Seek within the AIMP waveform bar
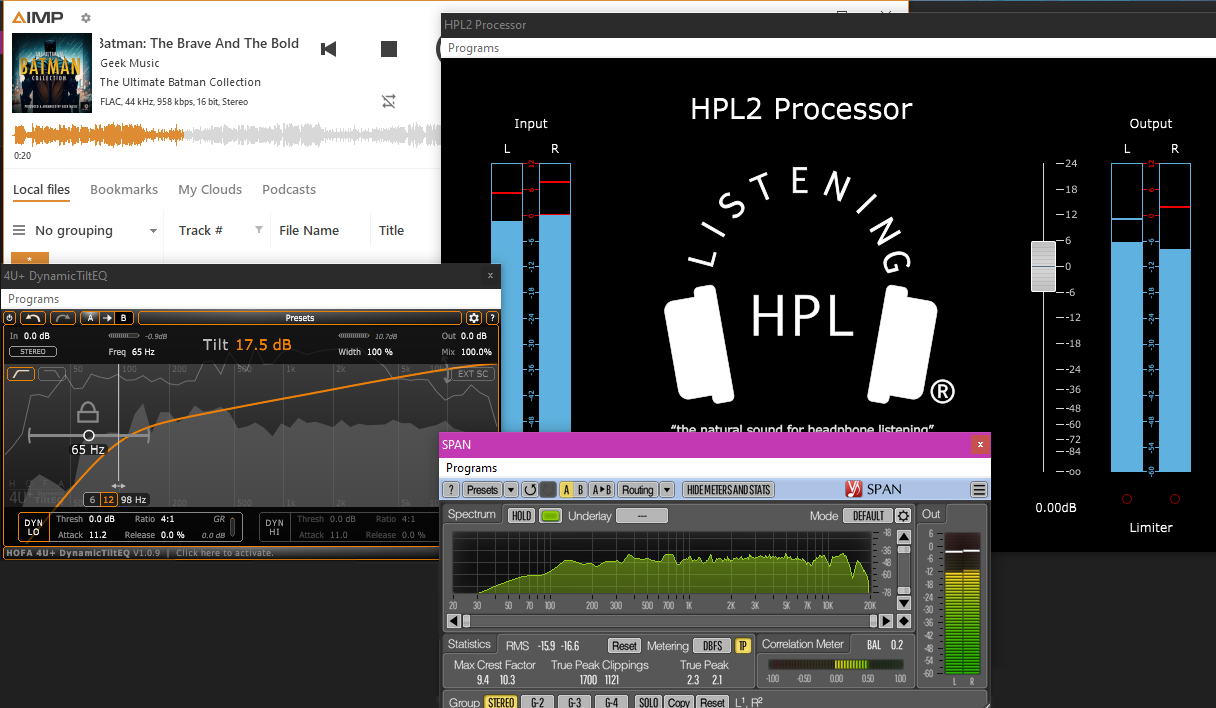Image resolution: width=1216 pixels, height=708 pixels. tap(226, 135)
